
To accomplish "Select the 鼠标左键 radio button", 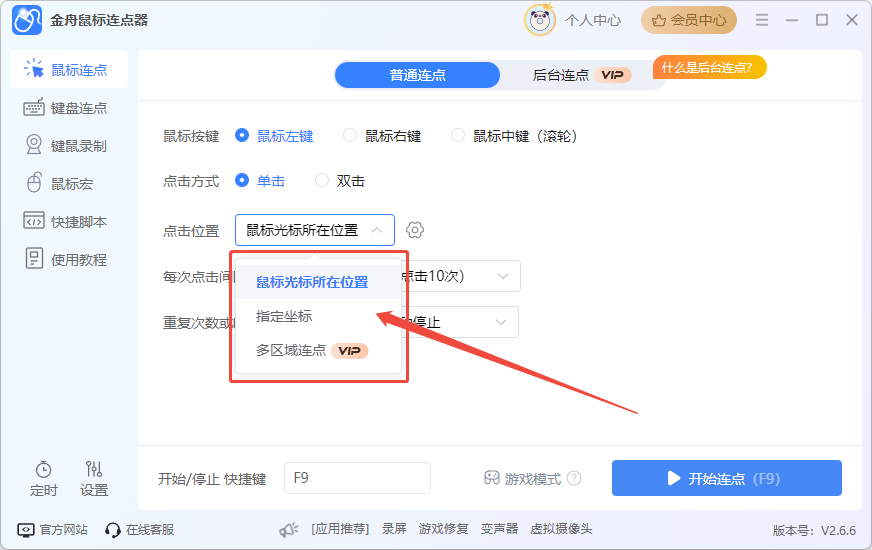I will [242, 135].
